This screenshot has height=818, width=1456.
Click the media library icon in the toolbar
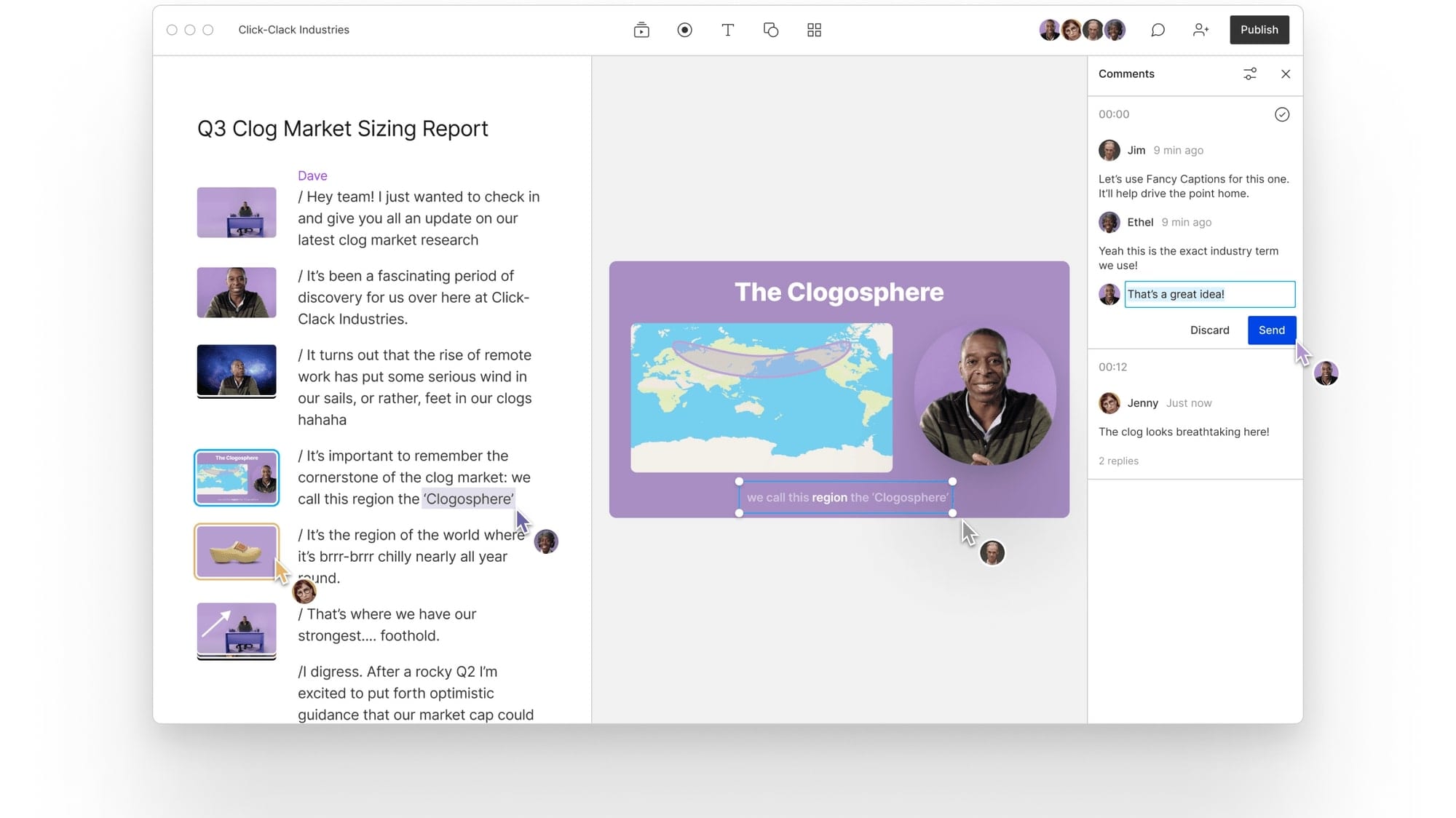(641, 30)
